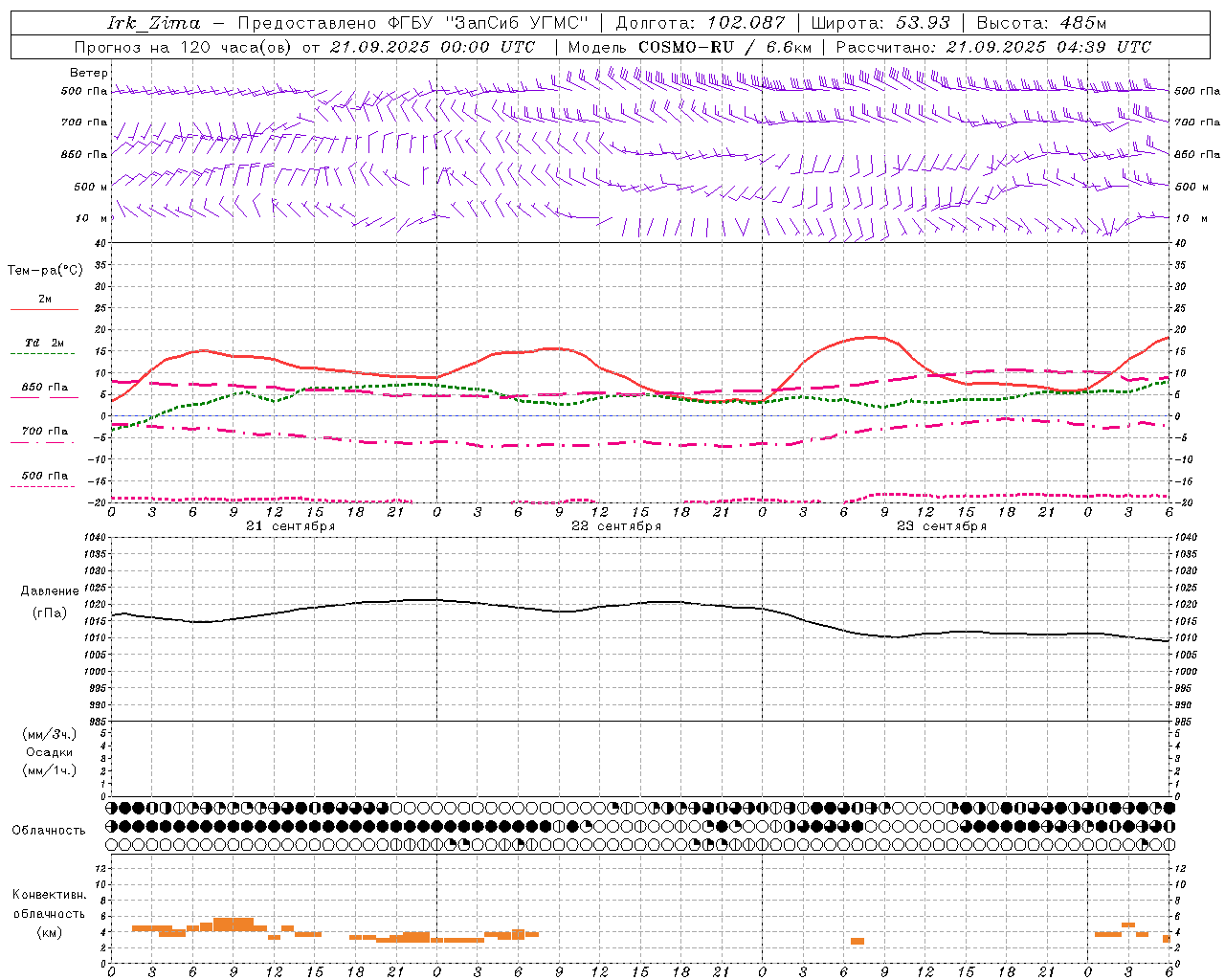1225x980 pixels.
Task: Click the Облачность cloudiness label
Action: [x=49, y=830]
